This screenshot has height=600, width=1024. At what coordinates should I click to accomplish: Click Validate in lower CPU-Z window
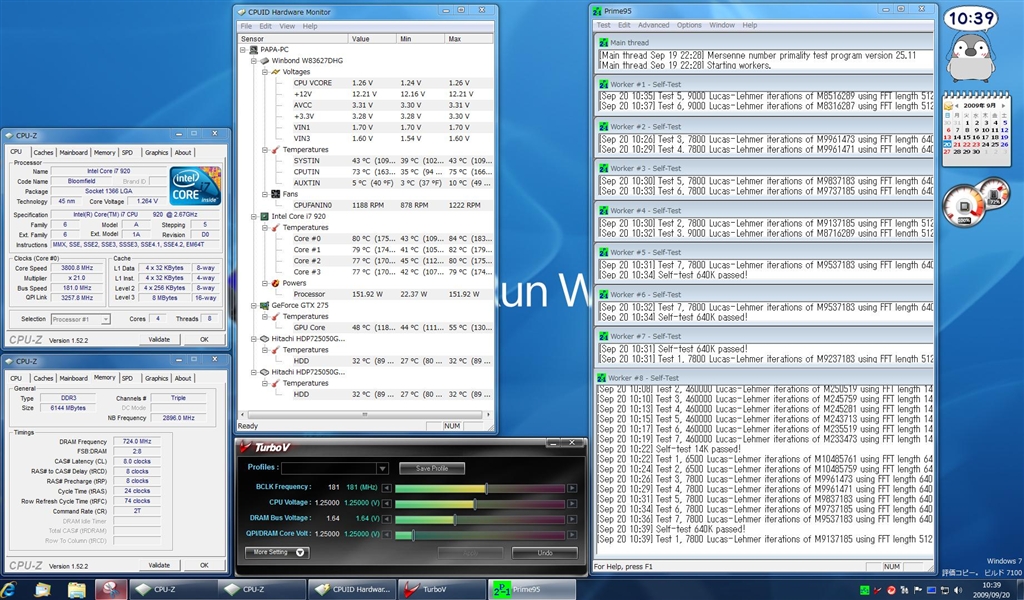(159, 565)
